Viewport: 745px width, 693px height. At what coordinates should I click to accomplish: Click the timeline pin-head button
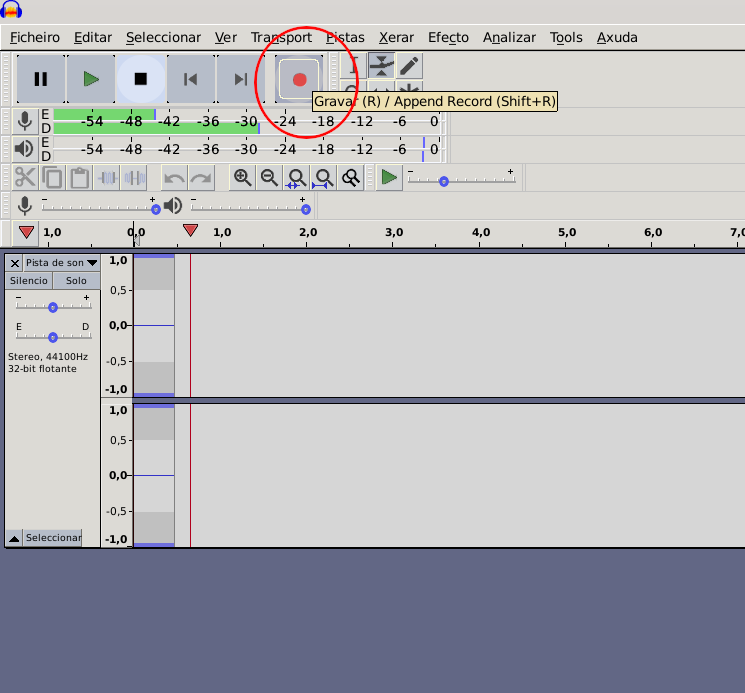[x=26, y=233]
